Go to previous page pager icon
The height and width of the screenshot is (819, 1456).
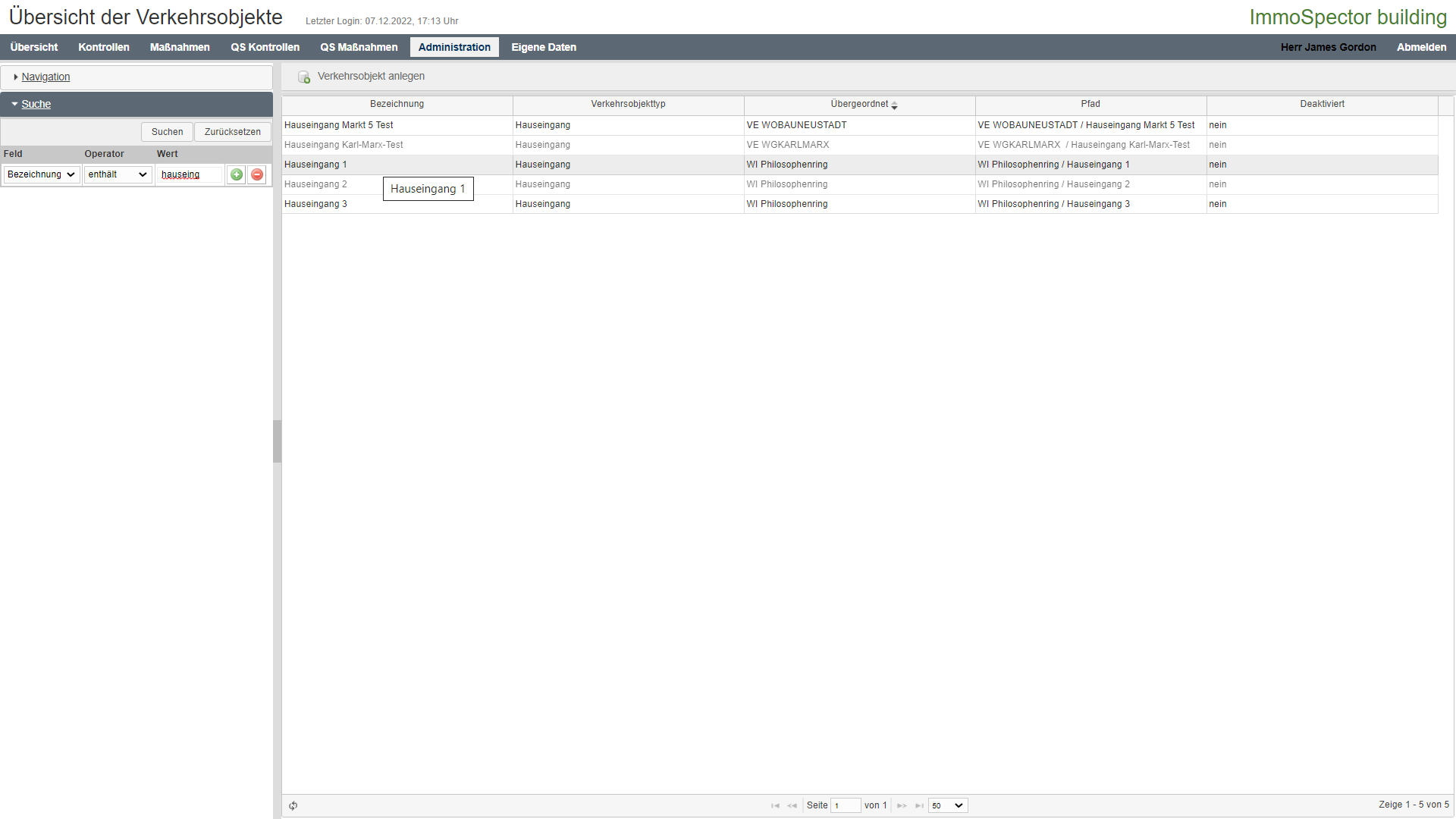(792, 805)
